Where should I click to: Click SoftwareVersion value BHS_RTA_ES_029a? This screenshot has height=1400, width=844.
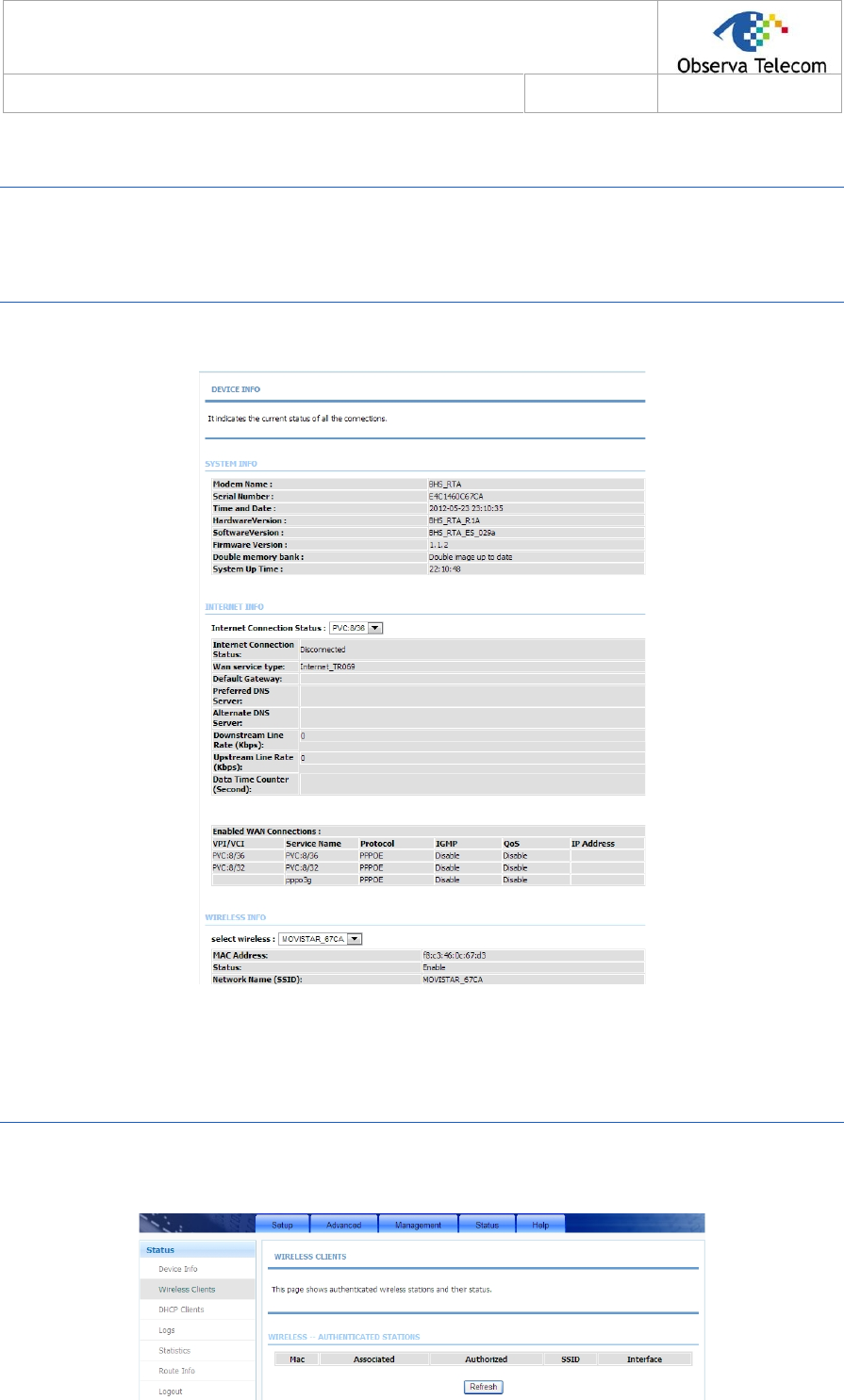pos(462,533)
